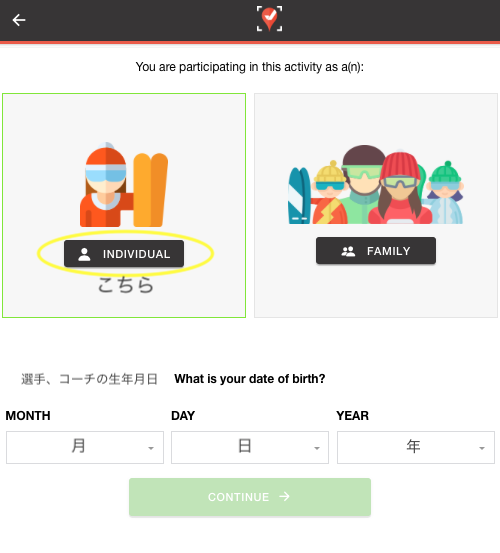The height and width of the screenshot is (553, 500).
Task: Click the arrow icon on Continue button
Action: point(284,497)
